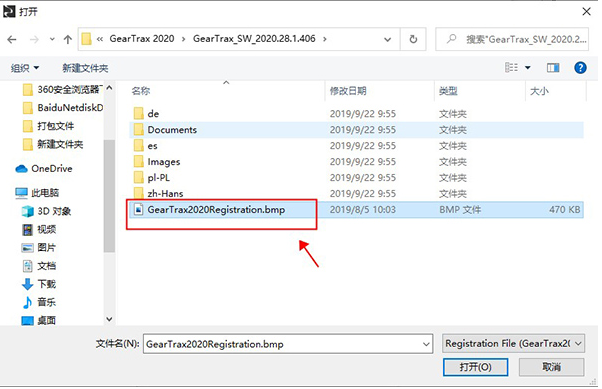Select 此电脑 in the sidebar
This screenshot has width=602, height=389.
click(x=37, y=193)
